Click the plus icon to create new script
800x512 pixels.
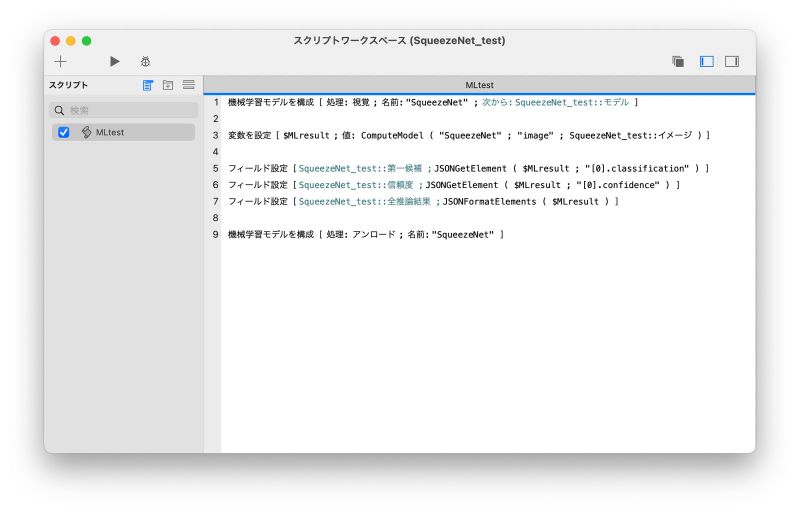pos(60,62)
